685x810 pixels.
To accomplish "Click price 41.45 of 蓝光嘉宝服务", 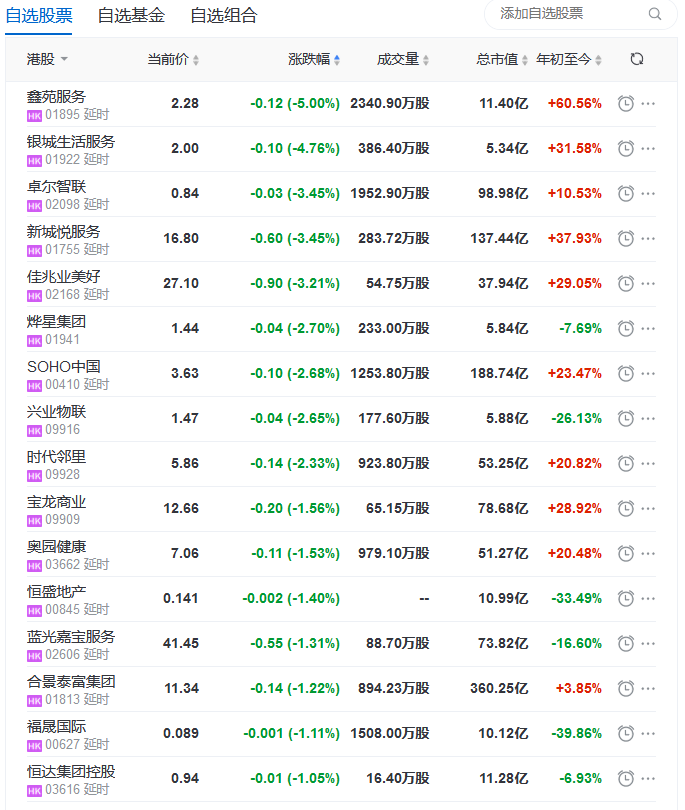I will point(181,643).
